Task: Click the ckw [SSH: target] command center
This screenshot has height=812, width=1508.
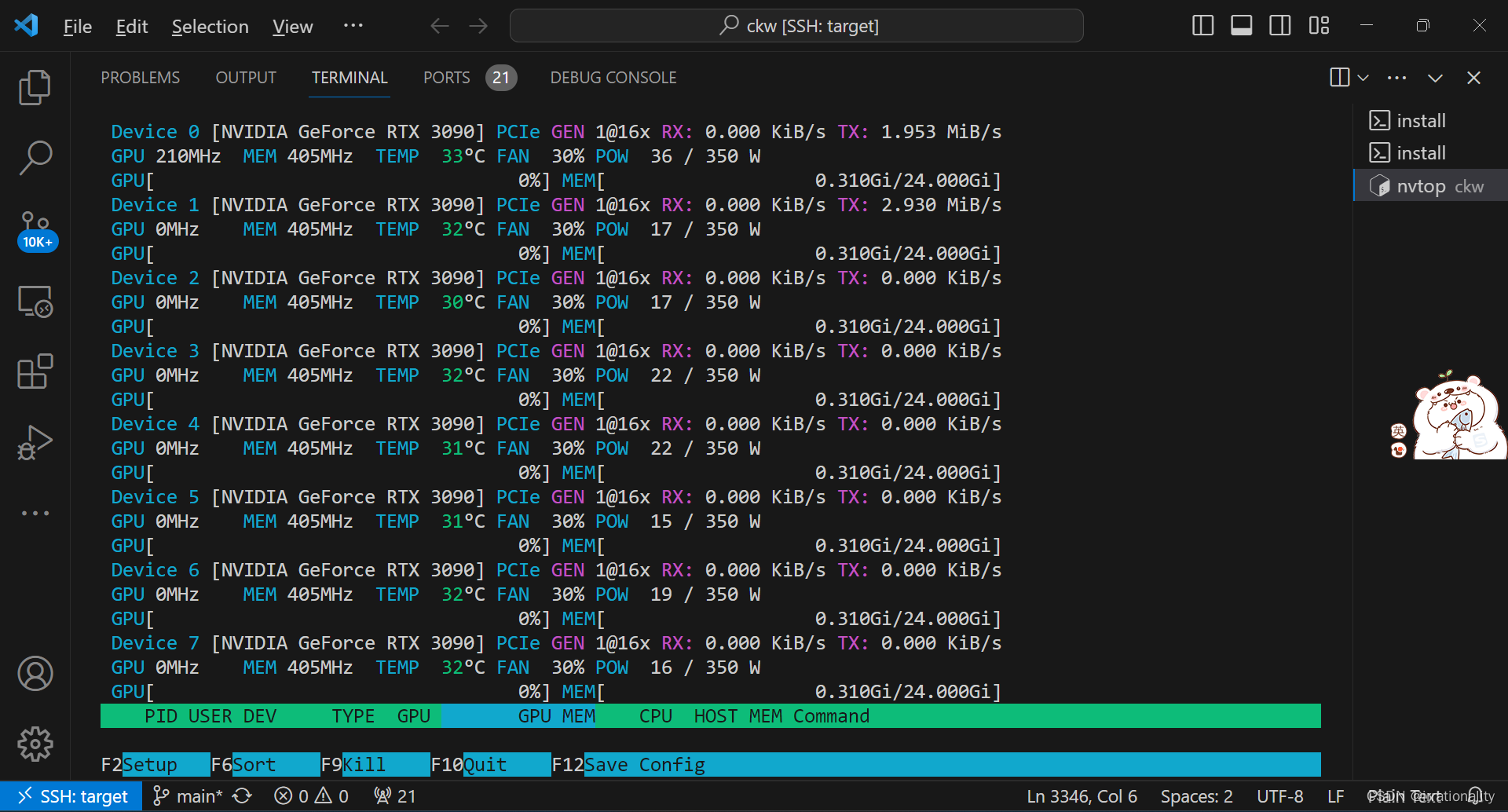Action: (796, 26)
